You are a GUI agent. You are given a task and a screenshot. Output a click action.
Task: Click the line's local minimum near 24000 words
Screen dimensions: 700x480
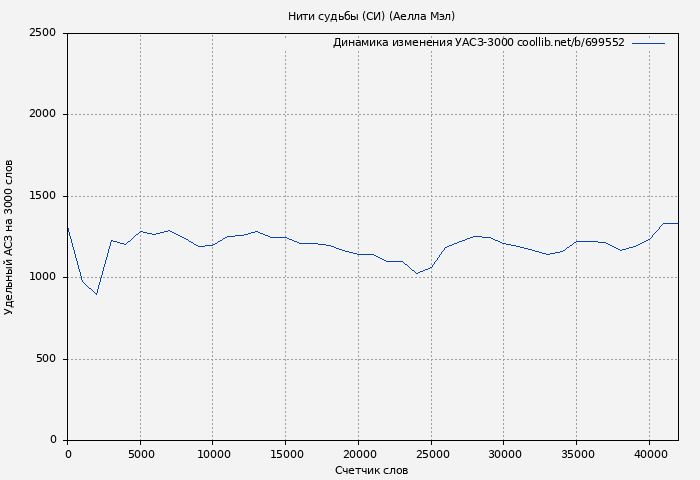[x=417, y=273]
